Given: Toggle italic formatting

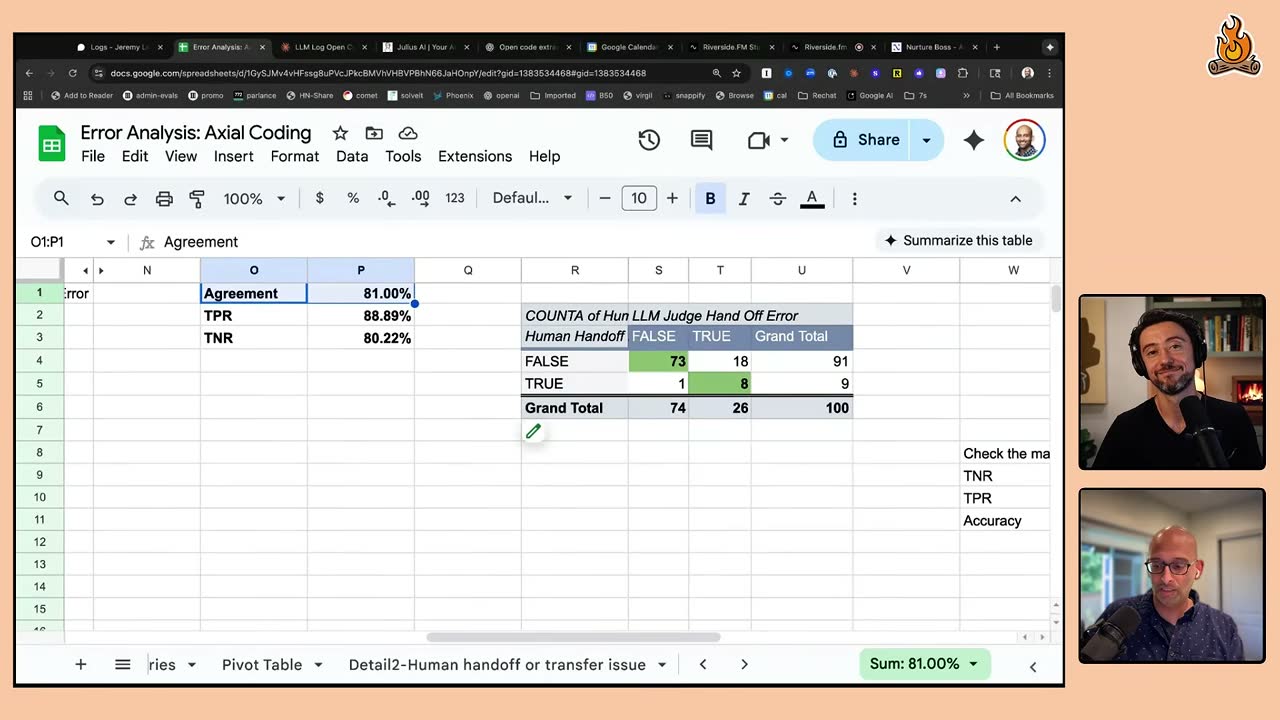Looking at the screenshot, I should [x=744, y=198].
